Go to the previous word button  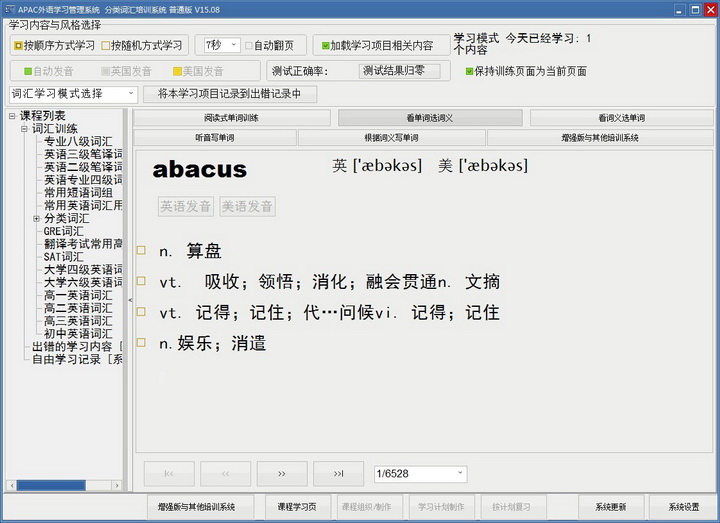(225, 474)
